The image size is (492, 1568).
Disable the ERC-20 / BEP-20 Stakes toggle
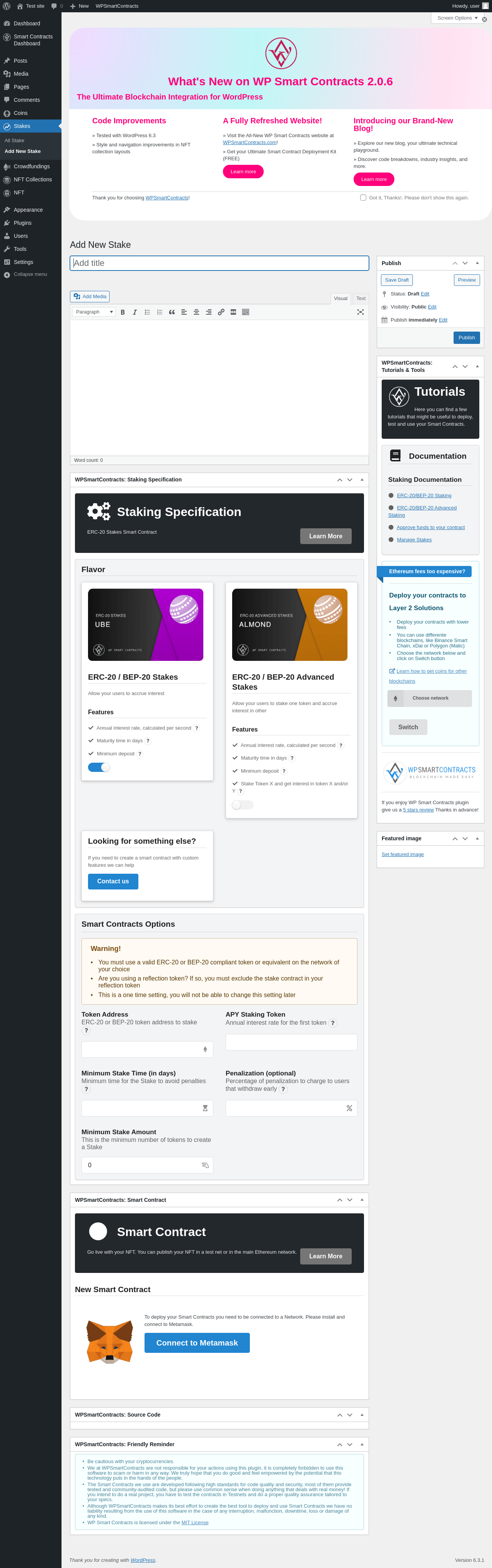tap(99, 767)
